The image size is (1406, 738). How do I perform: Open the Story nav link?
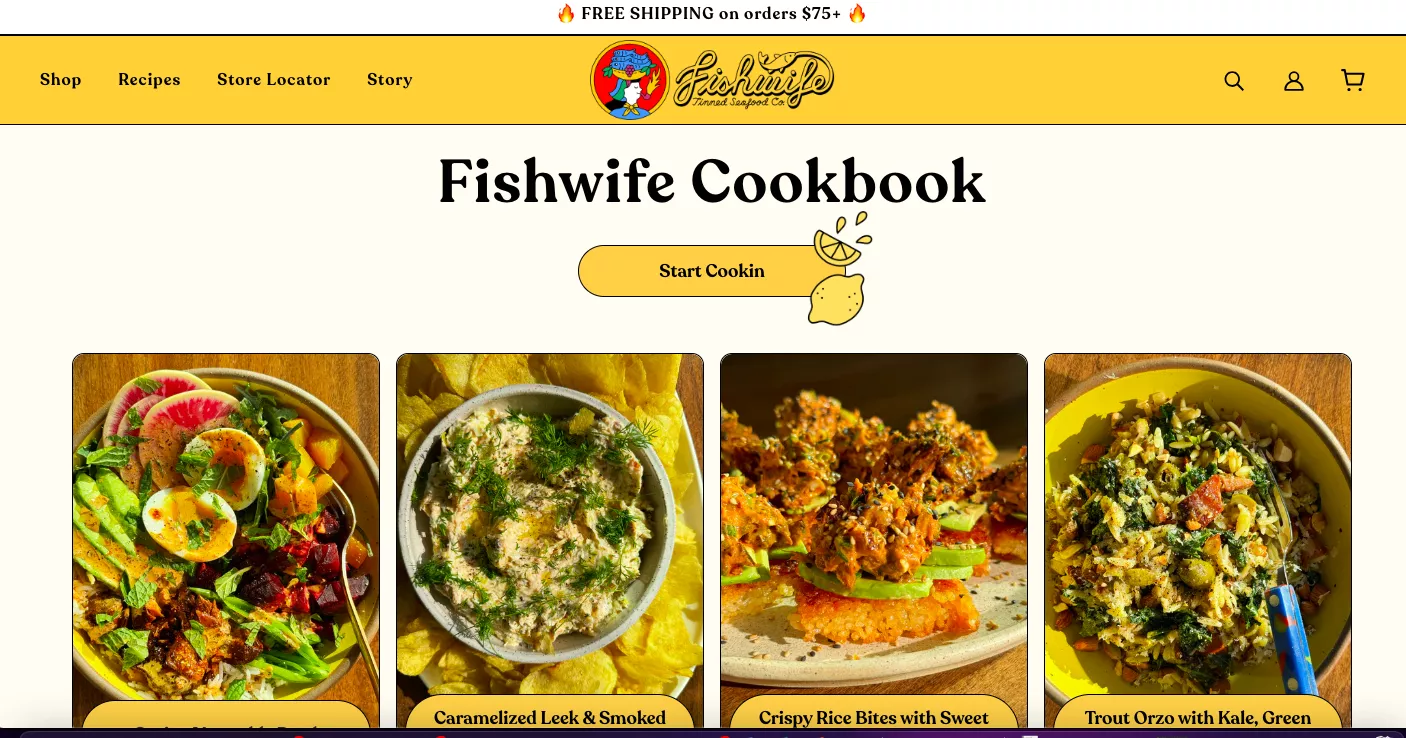[389, 80]
